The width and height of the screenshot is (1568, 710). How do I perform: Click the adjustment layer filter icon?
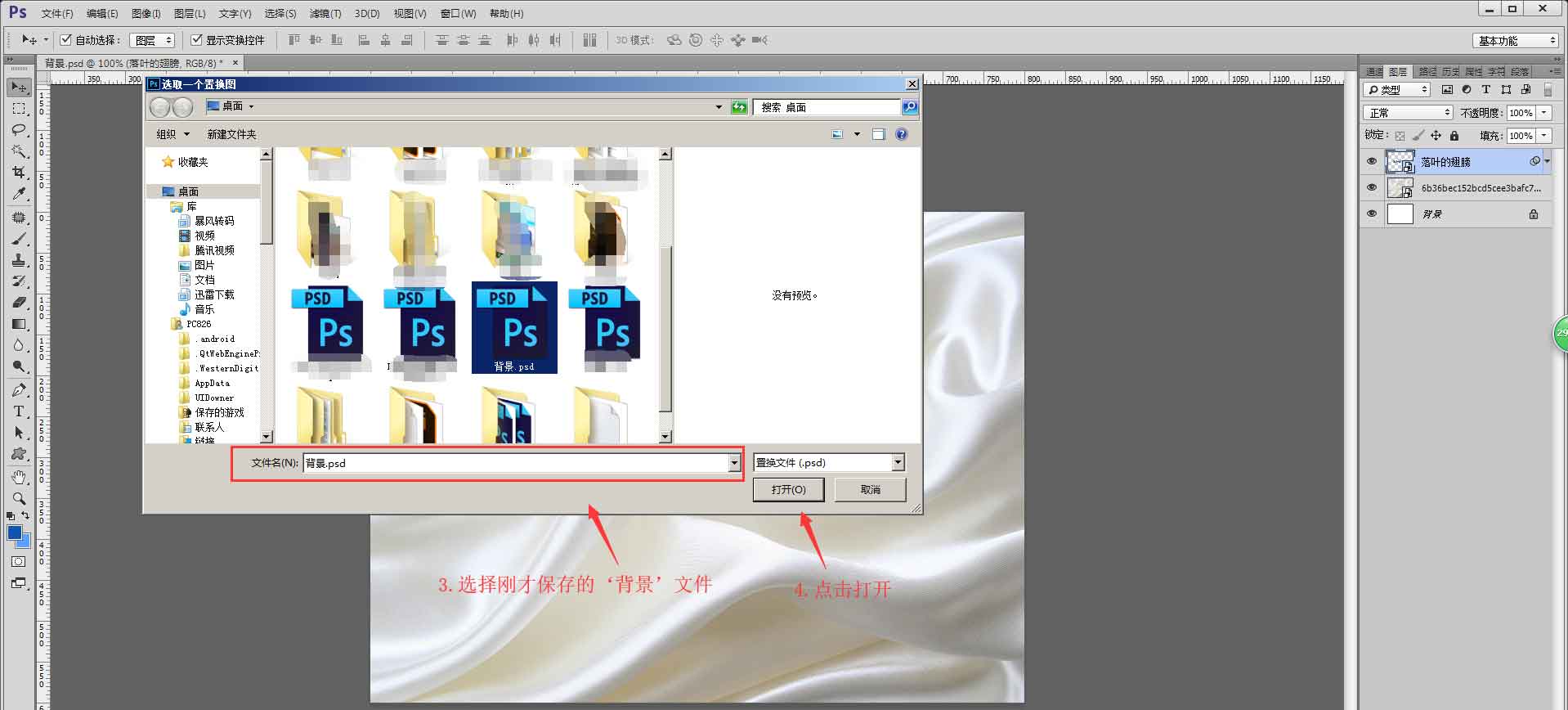click(1467, 89)
